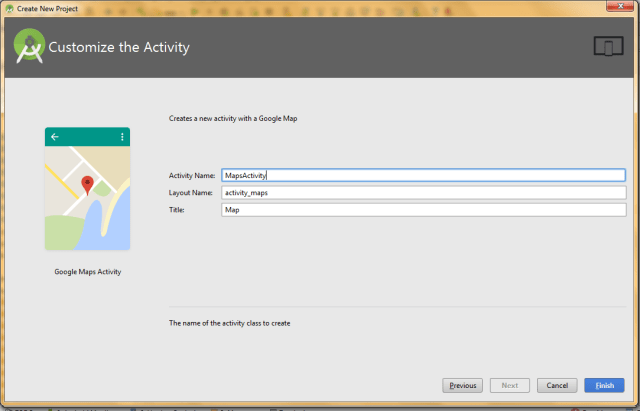Focus the Activity Name field with MapsActivity

pos(423,175)
